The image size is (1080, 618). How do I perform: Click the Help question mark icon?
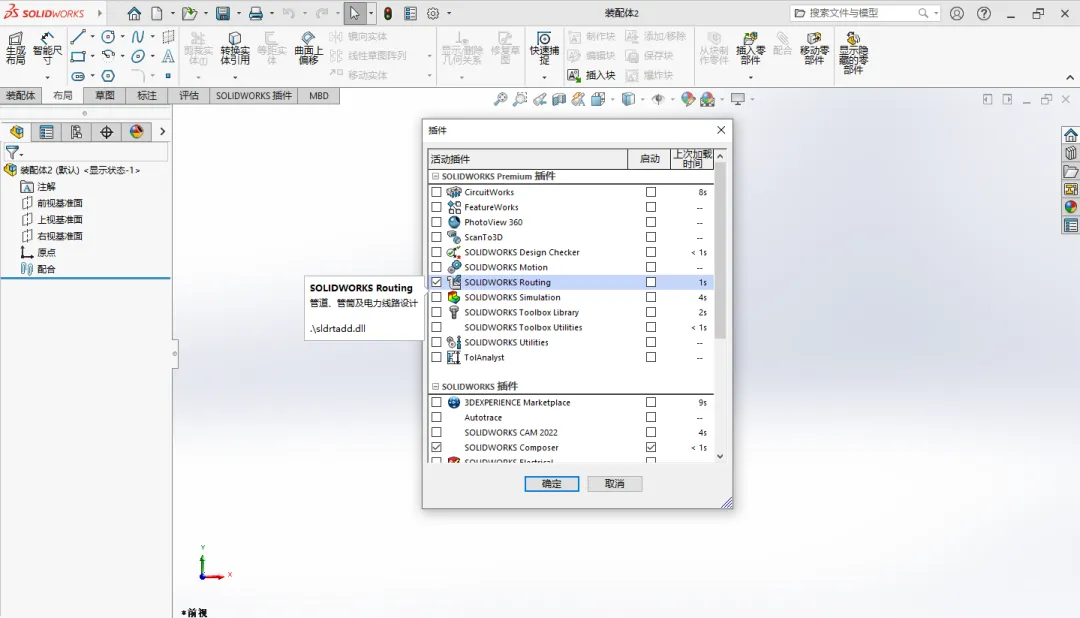pyautogui.click(x=984, y=13)
